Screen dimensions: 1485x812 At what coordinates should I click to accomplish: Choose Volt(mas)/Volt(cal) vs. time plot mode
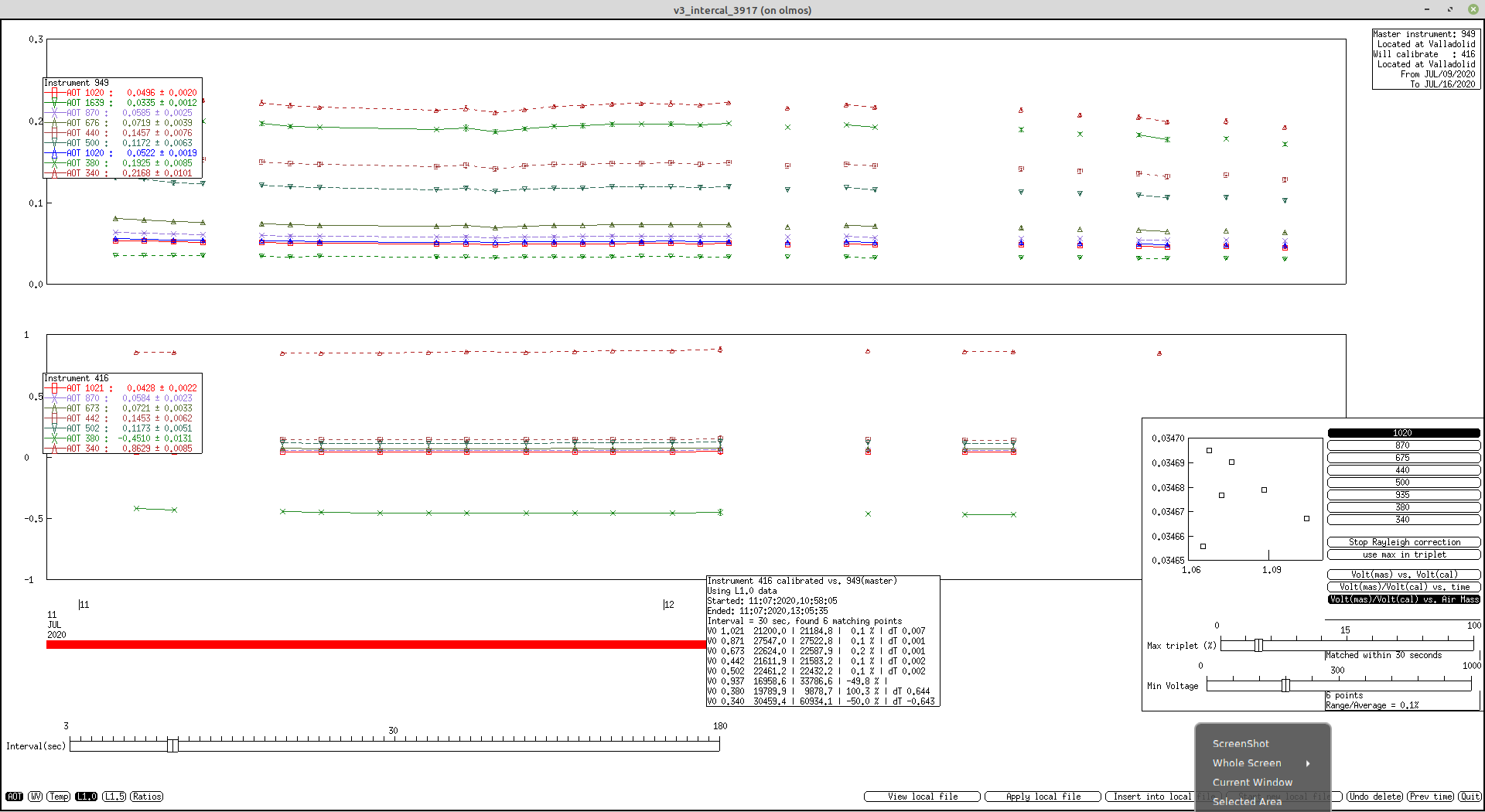point(1404,587)
